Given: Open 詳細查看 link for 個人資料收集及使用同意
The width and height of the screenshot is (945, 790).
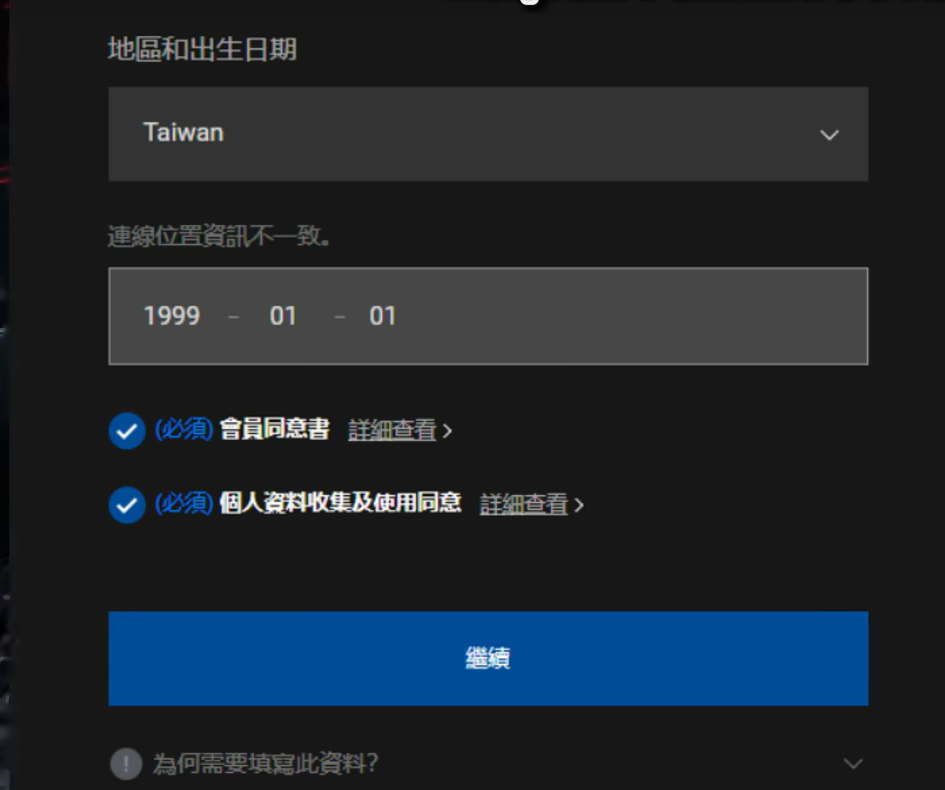Looking at the screenshot, I should pyautogui.click(x=524, y=504).
